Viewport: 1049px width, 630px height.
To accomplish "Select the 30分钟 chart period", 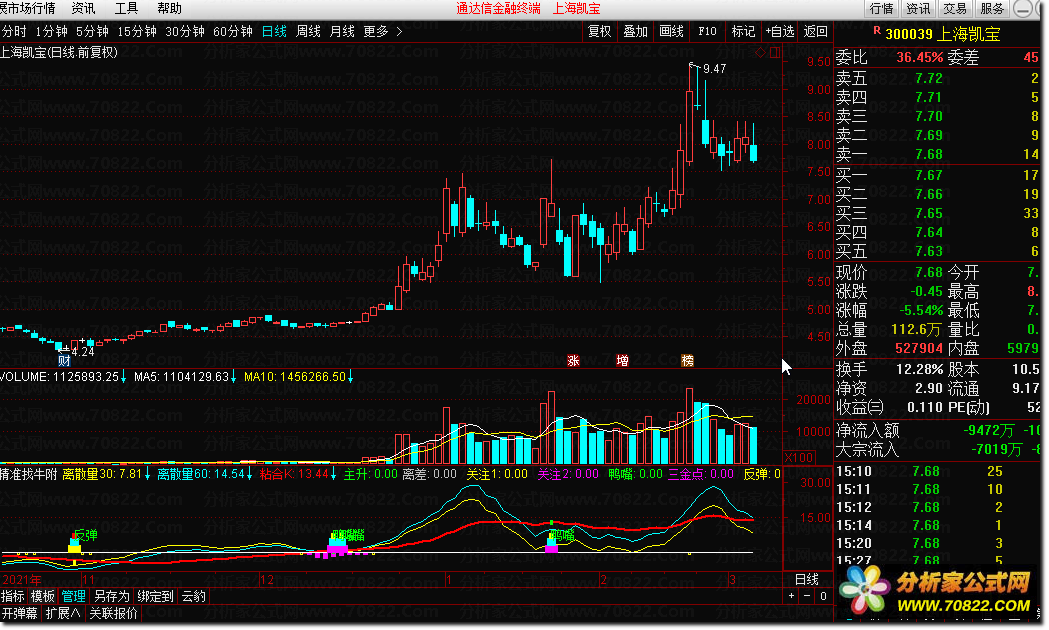I will (185, 31).
